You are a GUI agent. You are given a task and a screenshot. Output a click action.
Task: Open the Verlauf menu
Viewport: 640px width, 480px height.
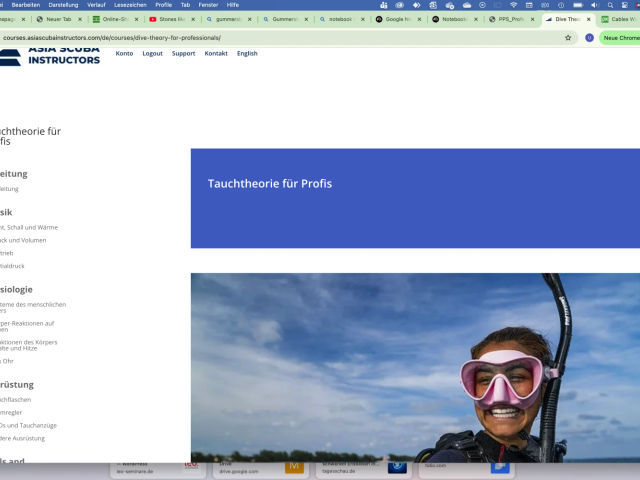pyautogui.click(x=96, y=5)
